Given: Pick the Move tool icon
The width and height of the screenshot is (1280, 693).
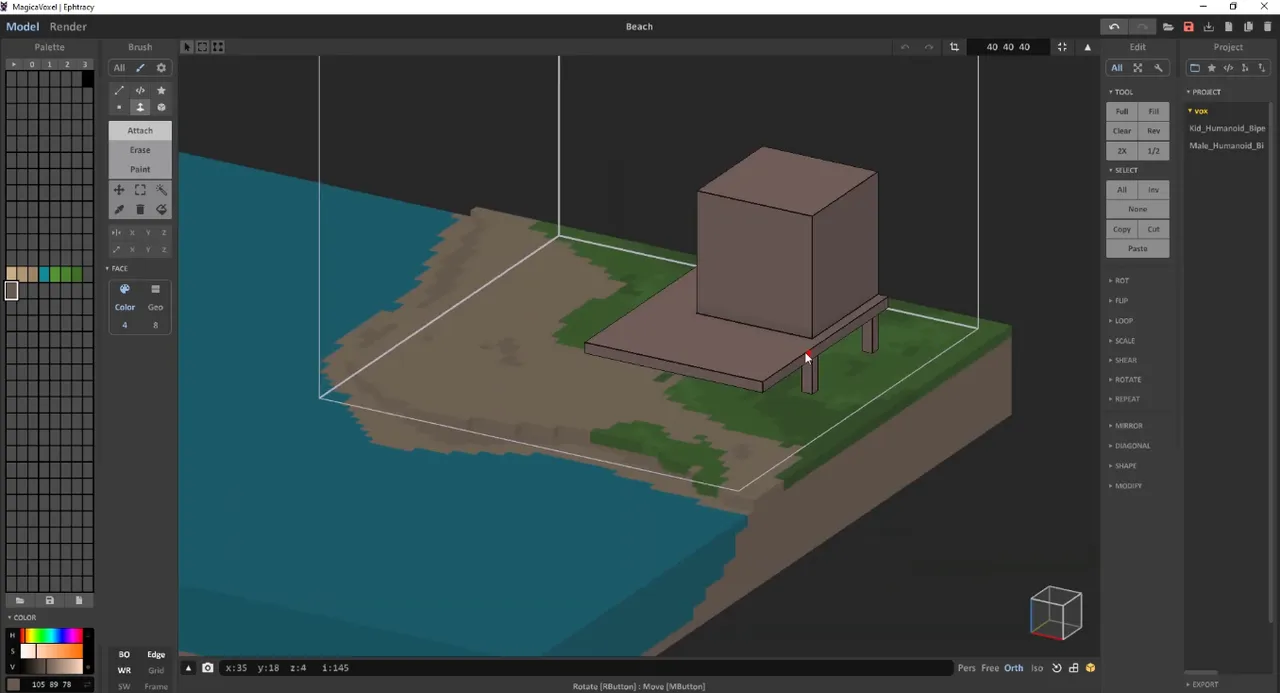Looking at the screenshot, I should [x=119, y=190].
